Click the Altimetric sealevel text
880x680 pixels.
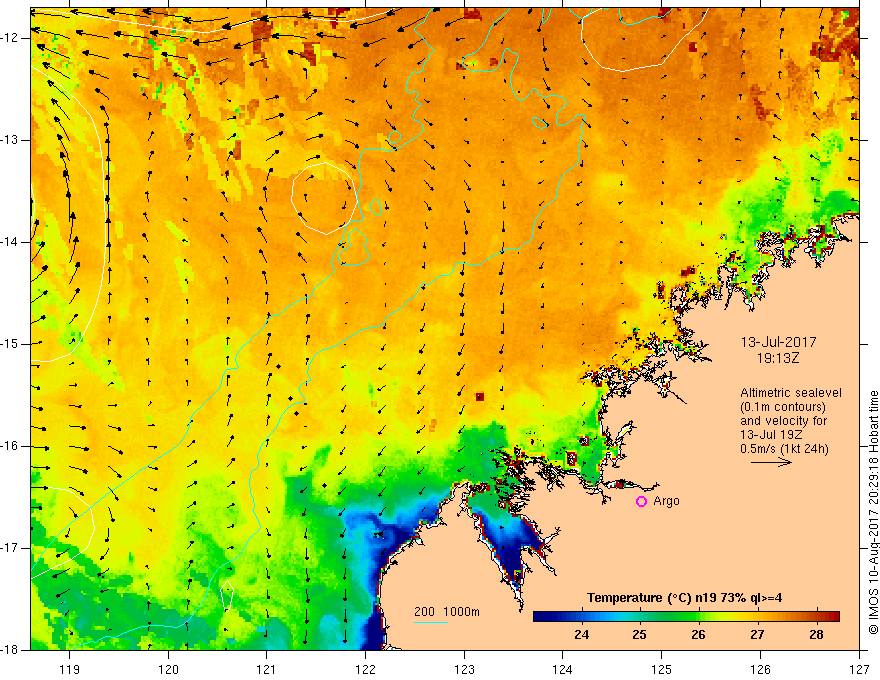(x=791, y=393)
